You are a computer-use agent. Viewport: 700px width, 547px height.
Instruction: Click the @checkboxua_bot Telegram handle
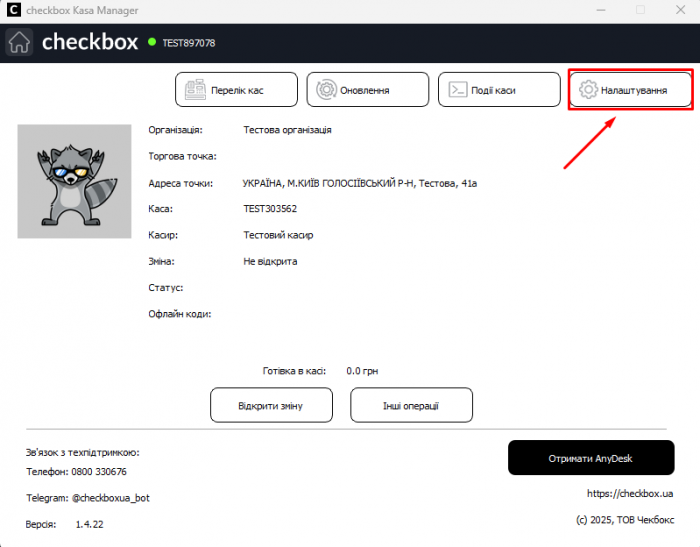click(111, 497)
